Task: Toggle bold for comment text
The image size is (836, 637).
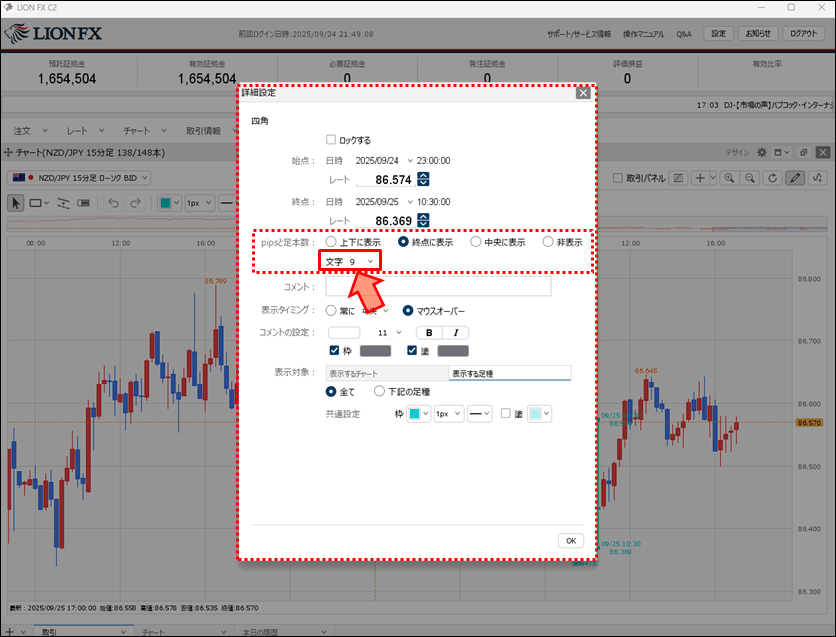Action: coord(429,332)
